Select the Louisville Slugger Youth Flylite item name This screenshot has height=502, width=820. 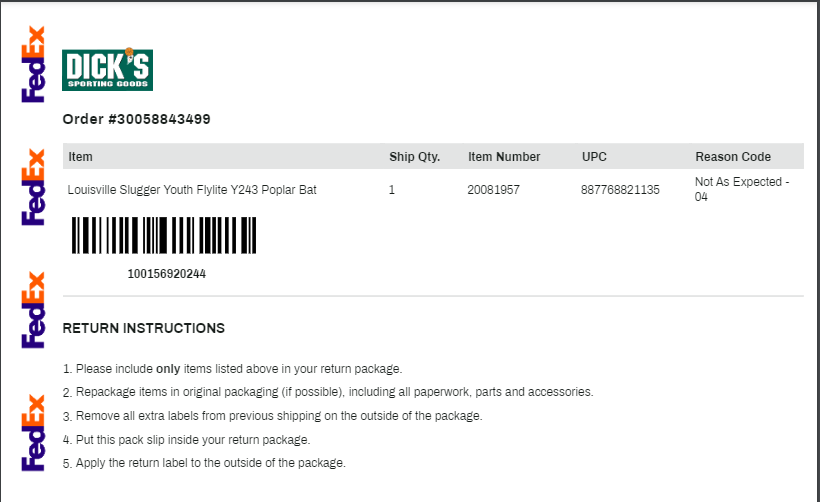(192, 190)
